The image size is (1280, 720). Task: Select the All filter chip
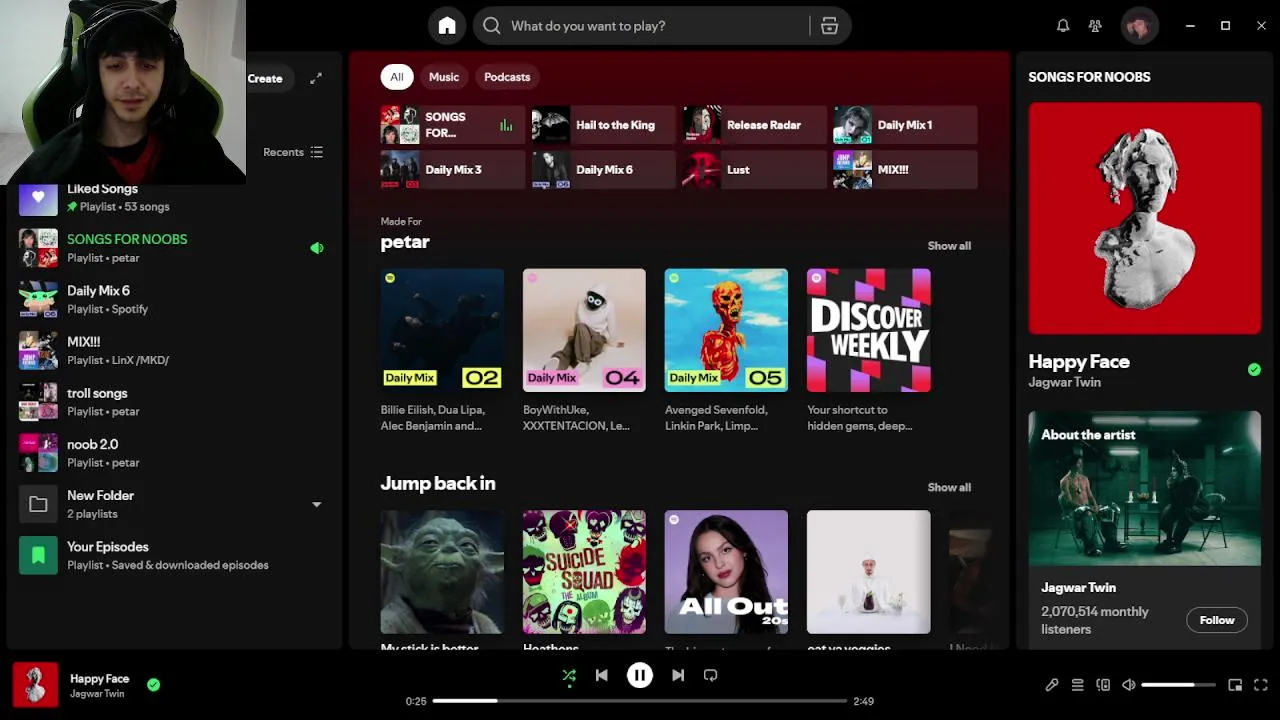pos(397,77)
